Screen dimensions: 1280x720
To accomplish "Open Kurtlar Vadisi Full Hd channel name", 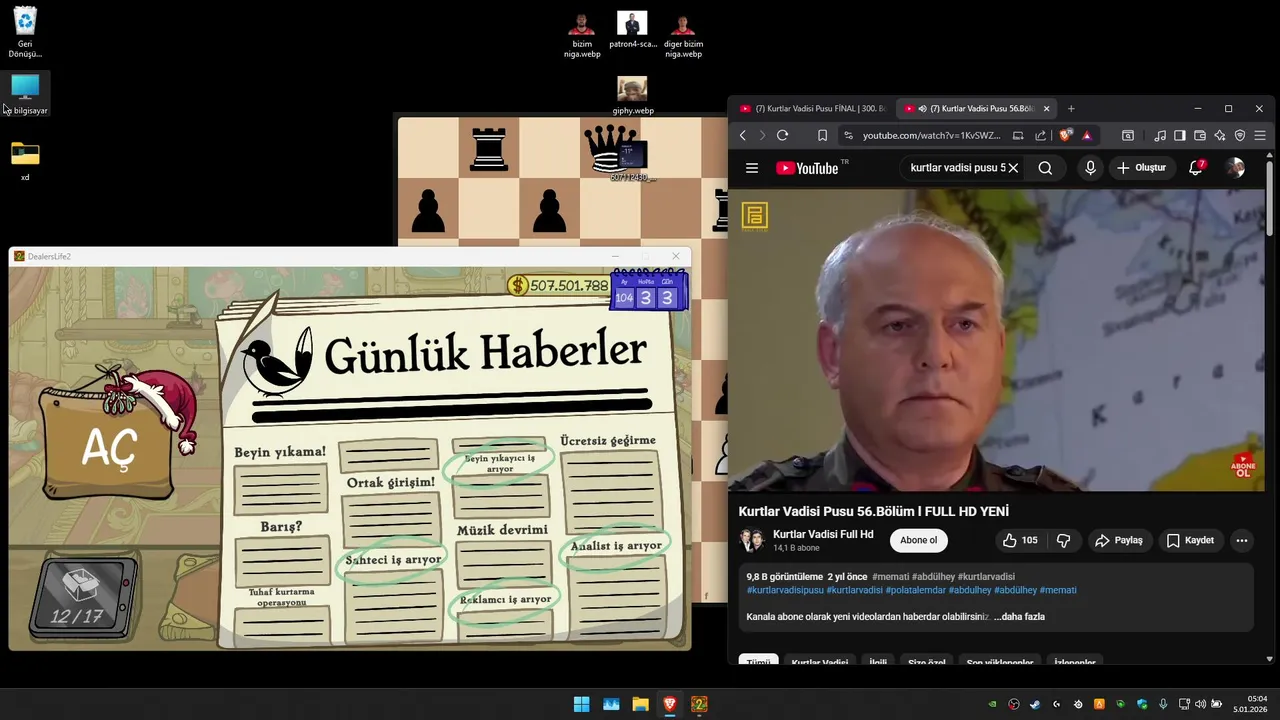I will point(823,534).
